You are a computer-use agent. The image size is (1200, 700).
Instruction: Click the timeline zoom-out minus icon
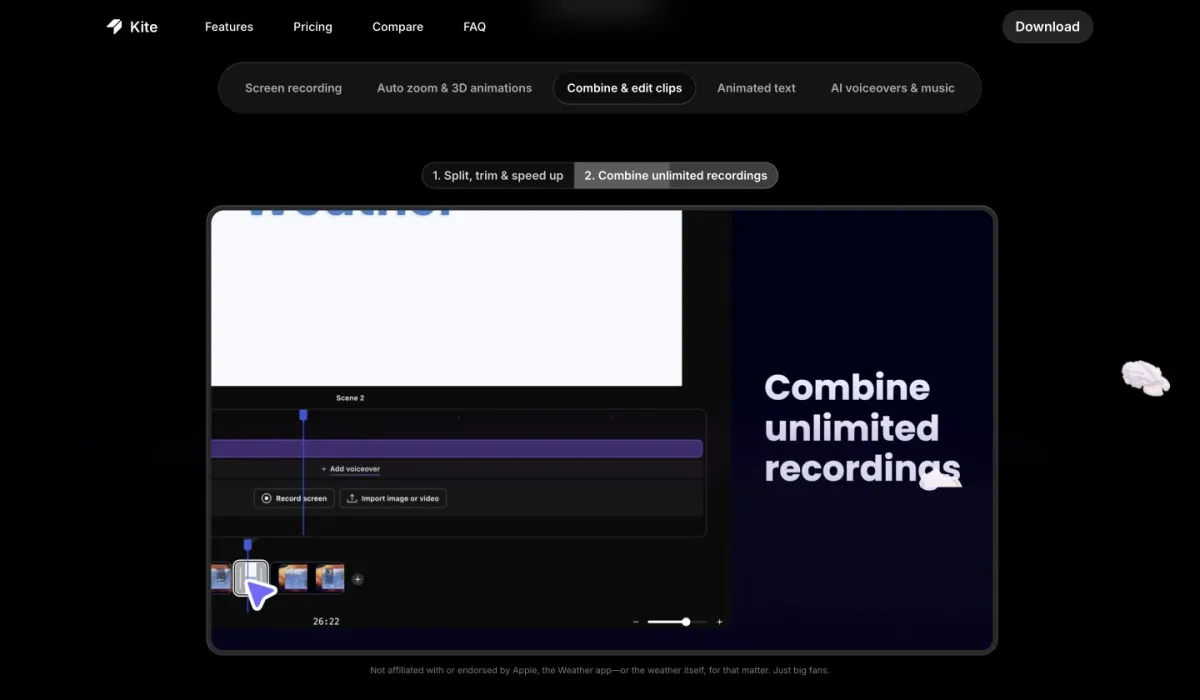click(636, 622)
